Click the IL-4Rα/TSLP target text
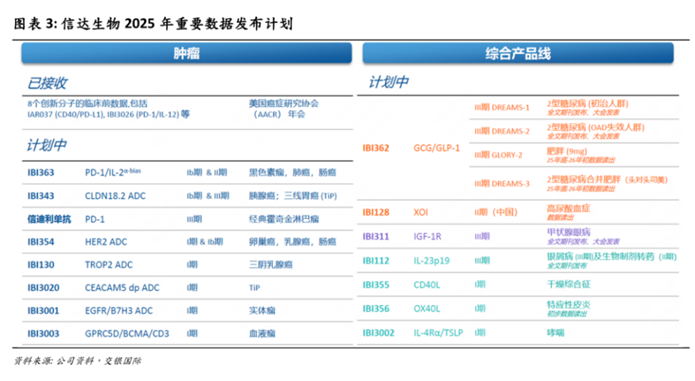 tap(438, 333)
